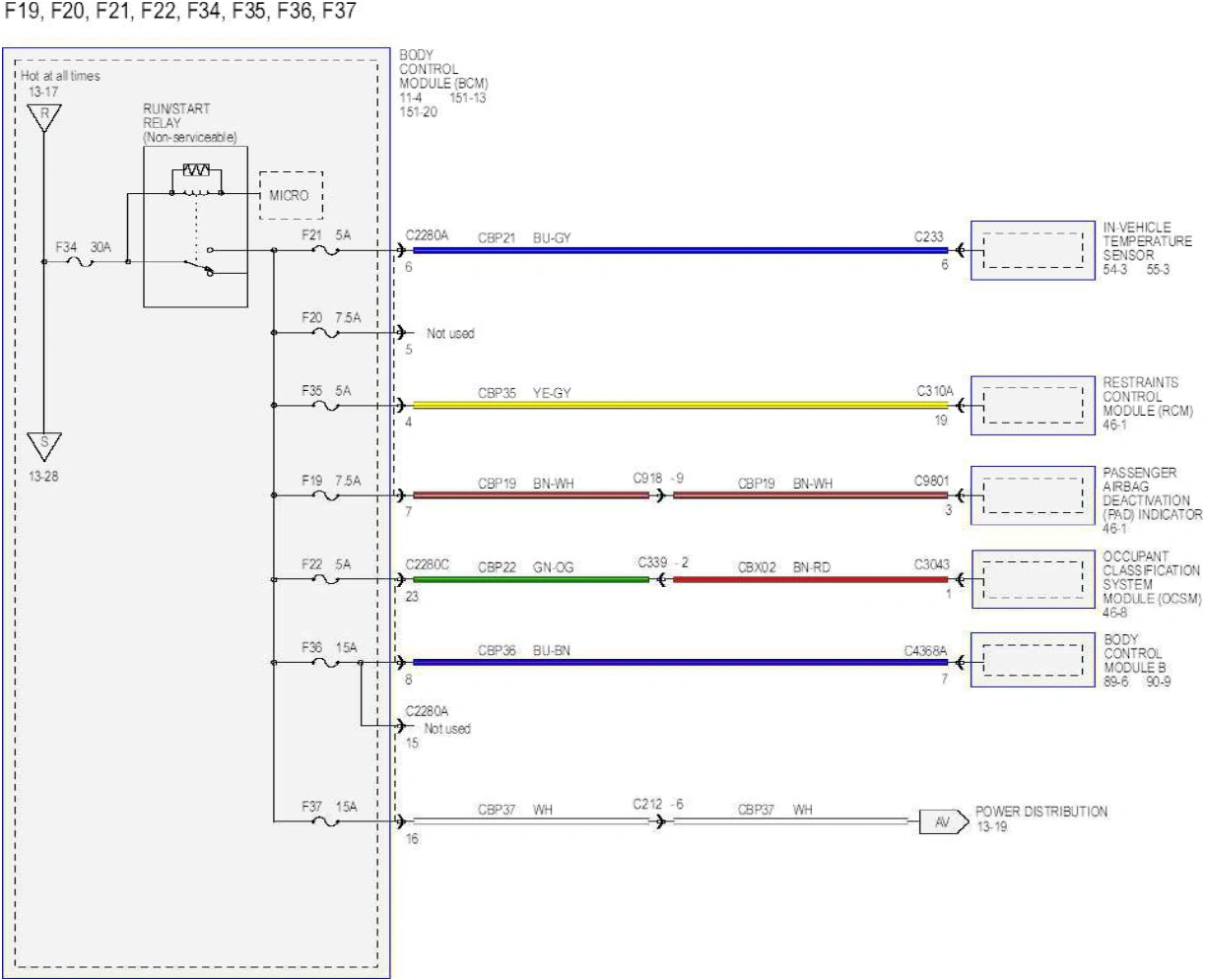Click the F20 7.5A fuse symbol

pyautogui.click(x=327, y=333)
